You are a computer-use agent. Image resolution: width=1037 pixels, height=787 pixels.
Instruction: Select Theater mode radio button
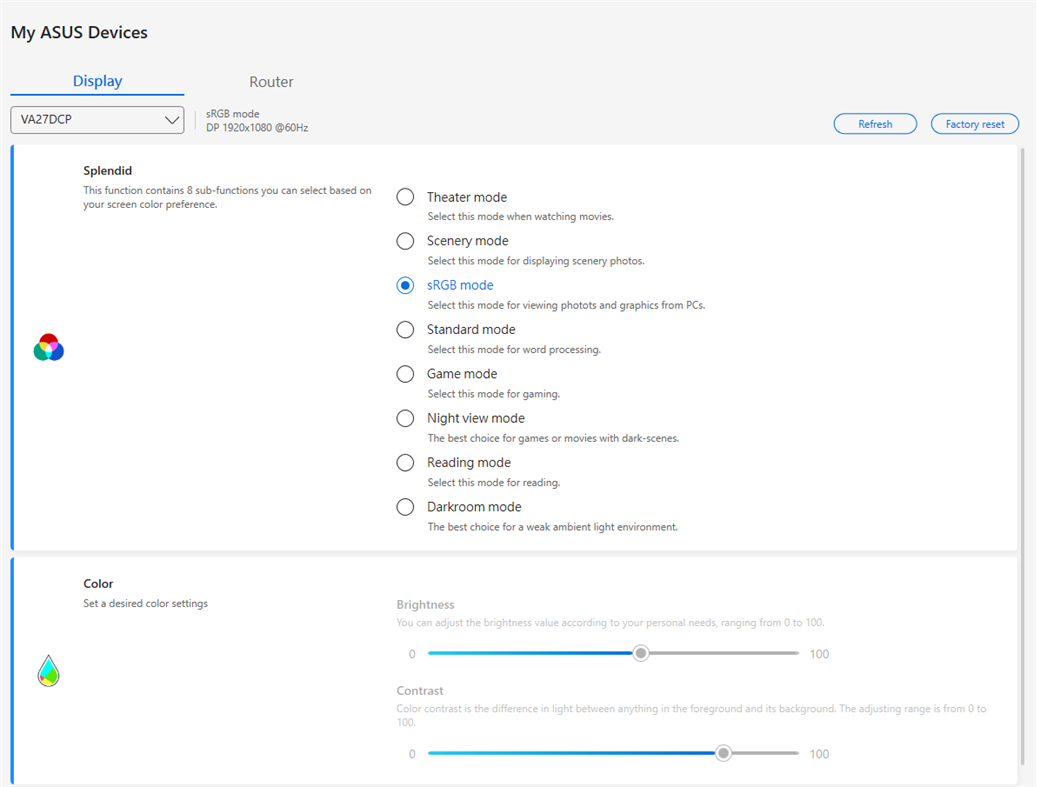[405, 196]
